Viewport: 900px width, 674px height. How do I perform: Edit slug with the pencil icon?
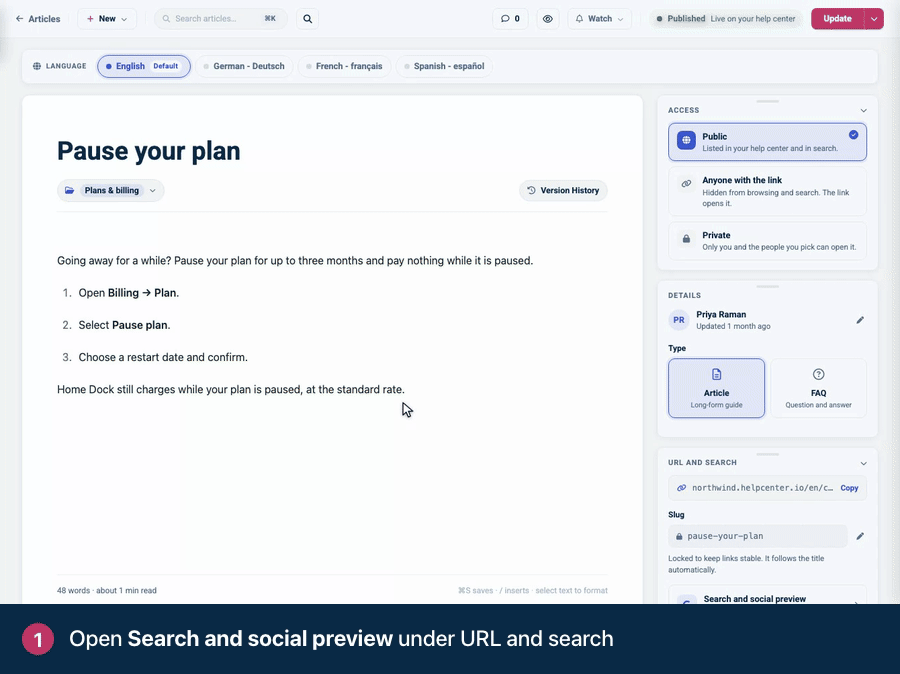[860, 536]
